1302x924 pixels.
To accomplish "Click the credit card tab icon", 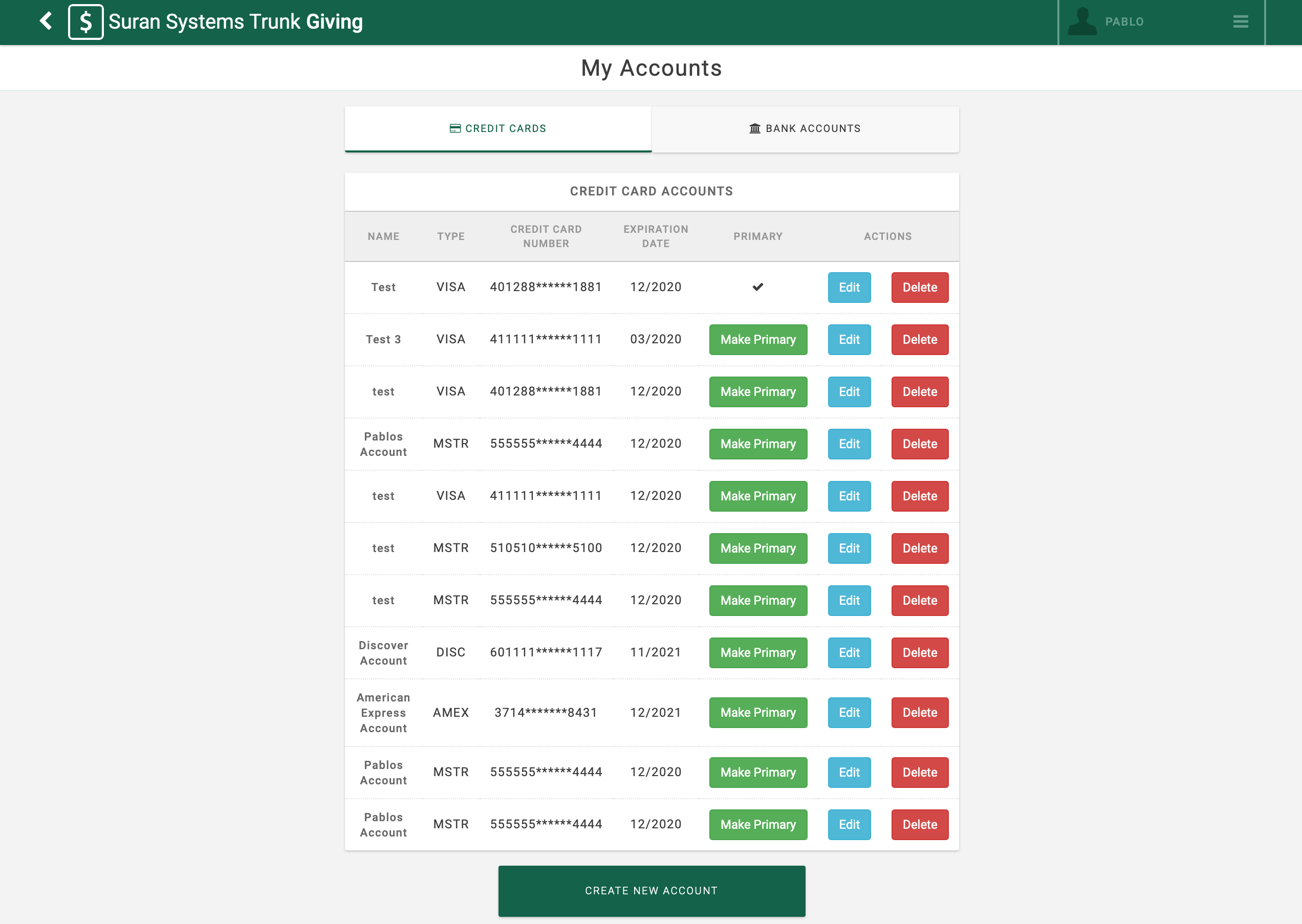I will 454,128.
